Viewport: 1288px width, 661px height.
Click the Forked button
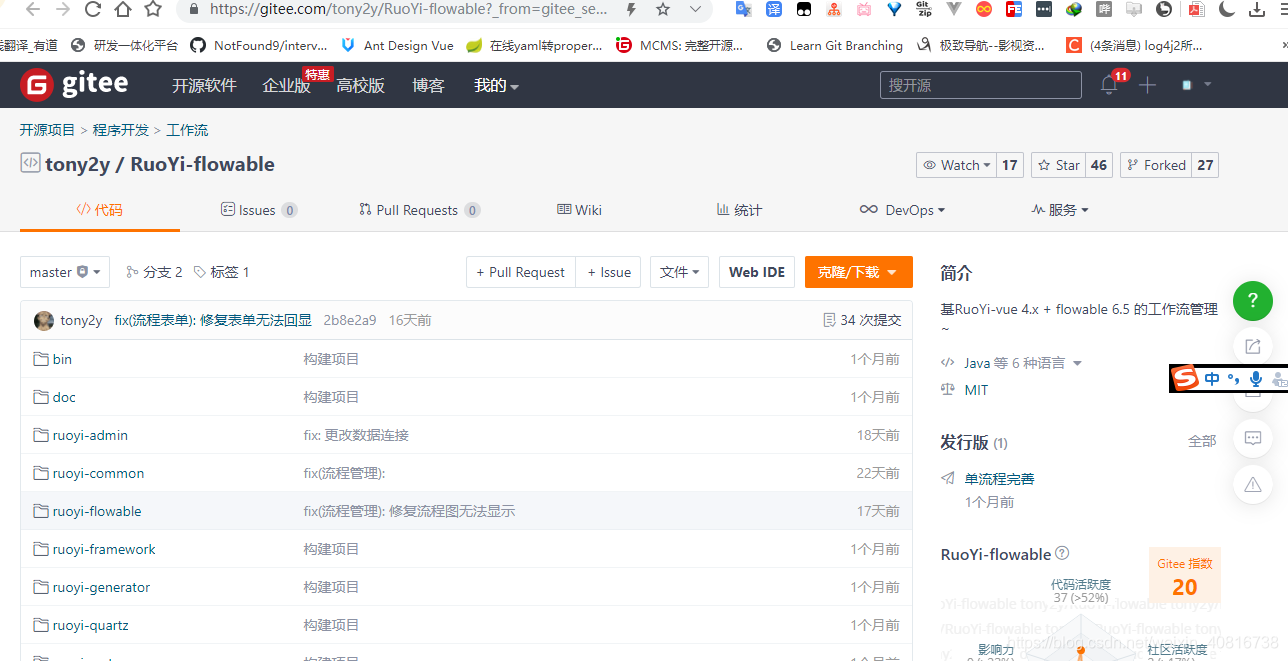pos(1156,165)
